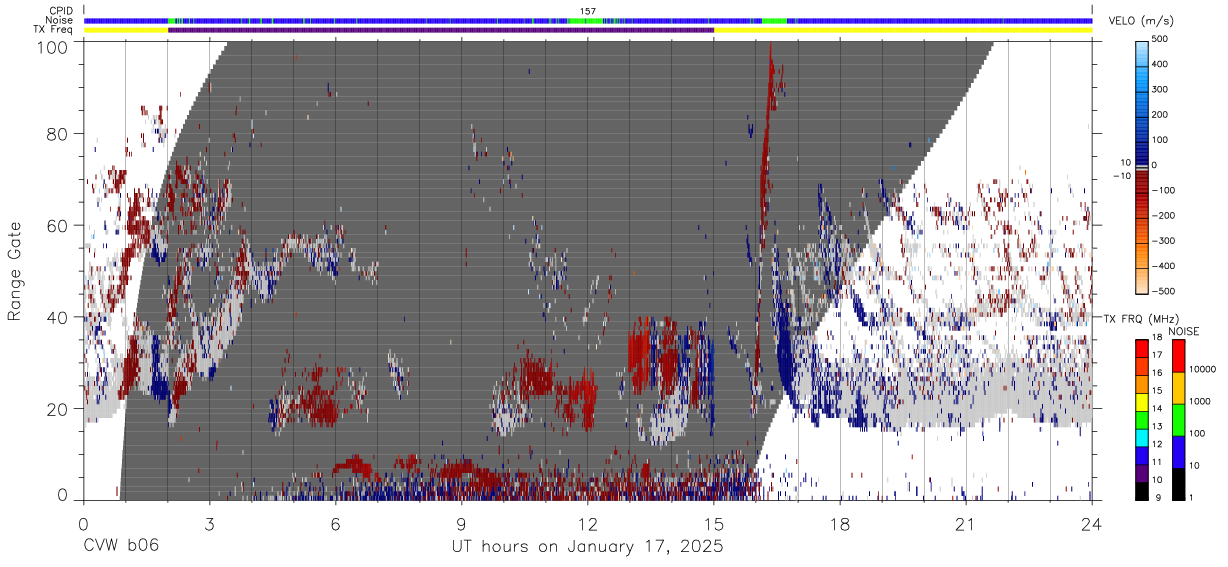Click the NOISE color scale
Viewport: 1228px width, 567px height.
coord(1178,419)
